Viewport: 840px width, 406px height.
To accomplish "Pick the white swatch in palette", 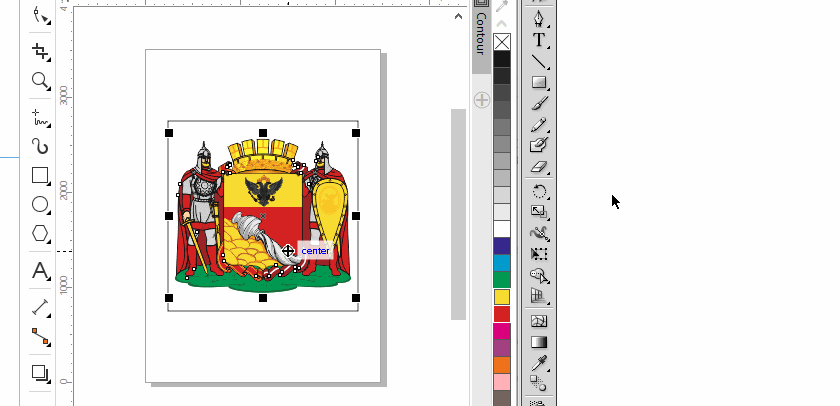I will [502, 229].
